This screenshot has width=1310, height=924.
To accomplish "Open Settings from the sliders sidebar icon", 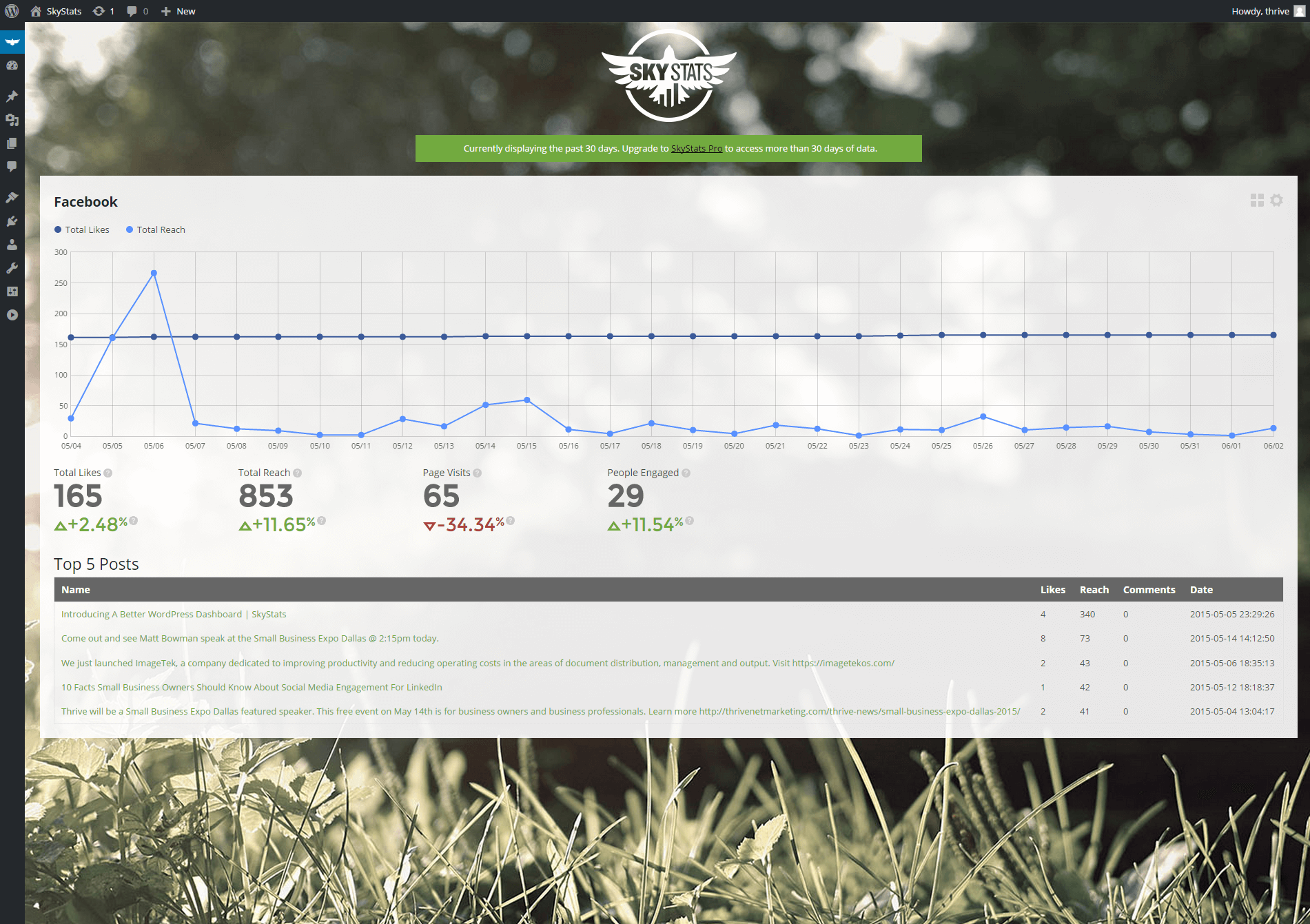I will 12,291.
